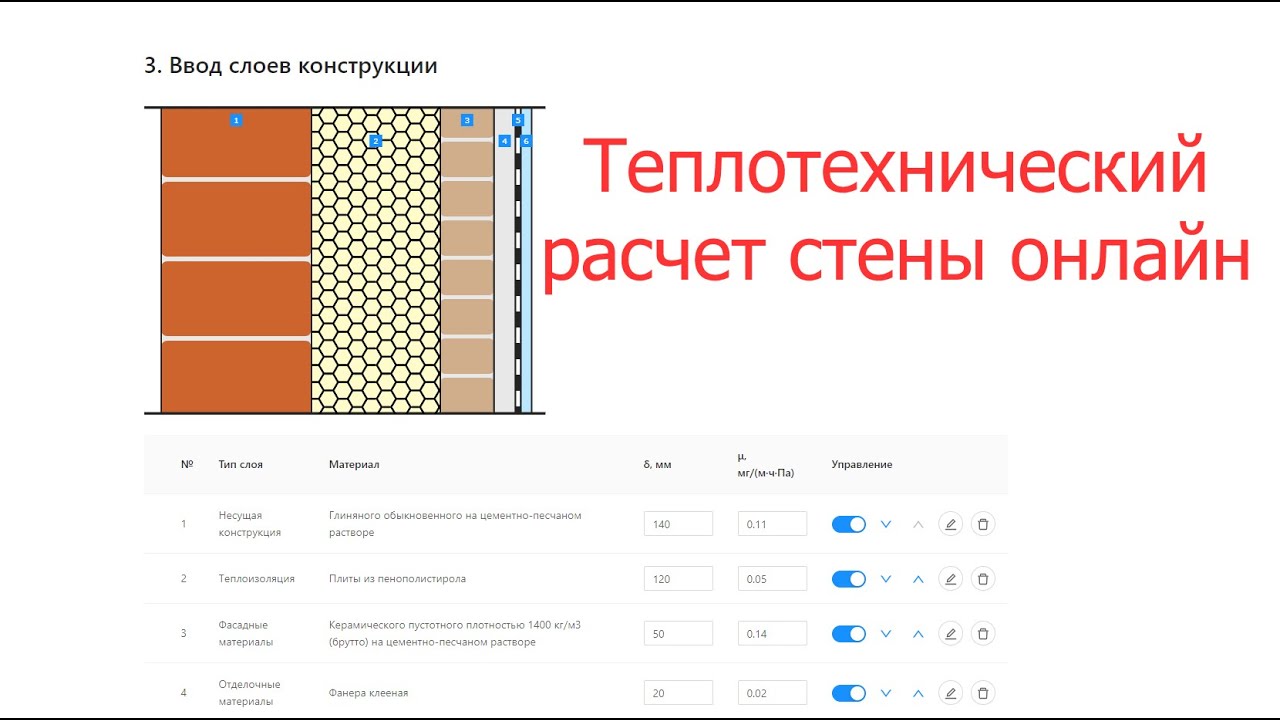Move Фанера клееная layer up
Image resolution: width=1280 pixels, height=720 pixels.
[x=918, y=693]
